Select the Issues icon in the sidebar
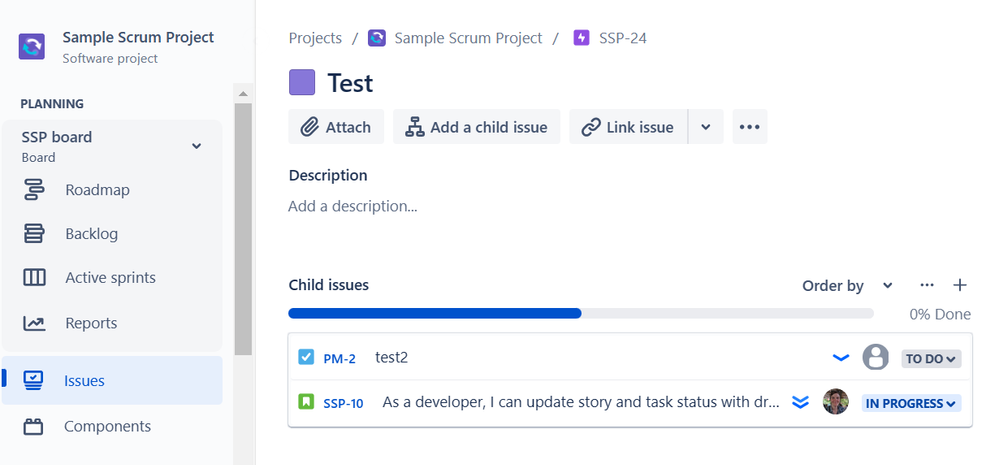Screen dimensions: 999x465 coord(34,381)
